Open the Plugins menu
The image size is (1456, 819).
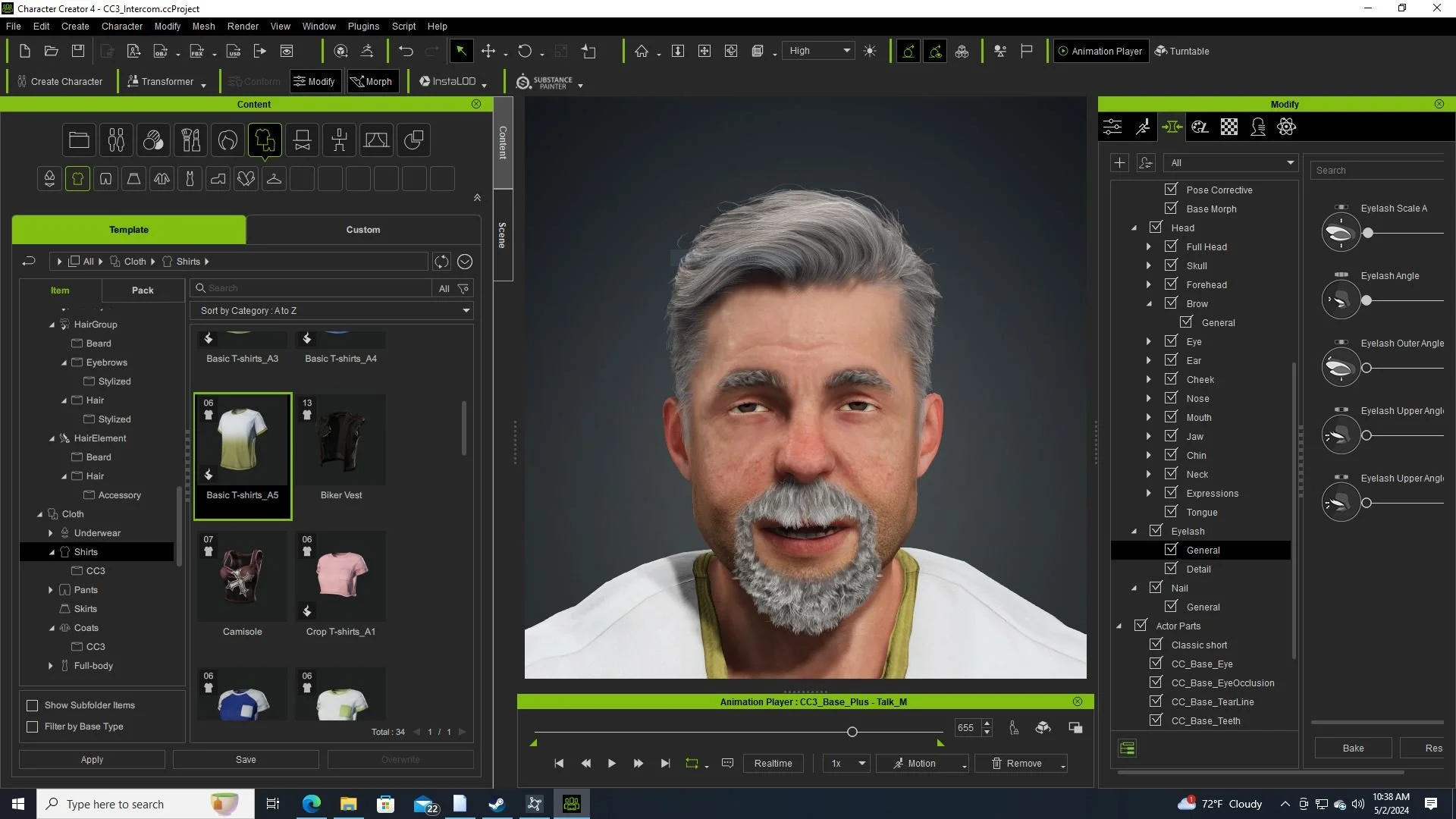[x=363, y=26]
